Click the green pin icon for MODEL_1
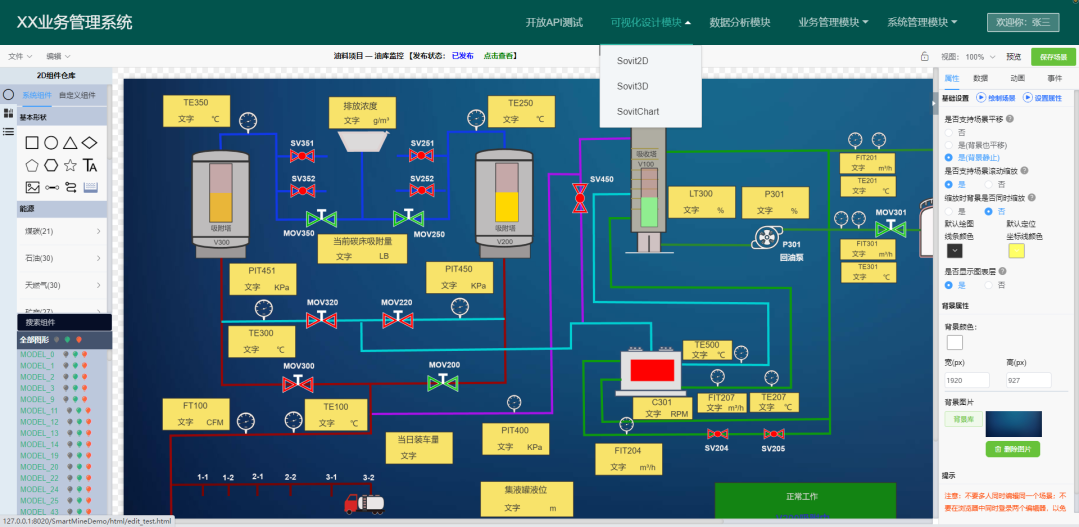 click(x=75, y=365)
